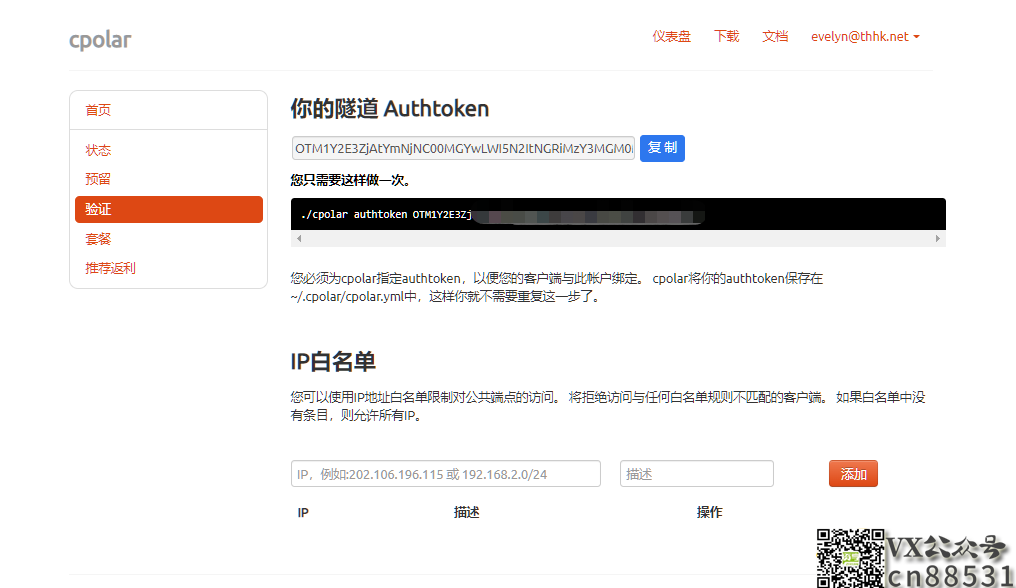Click the IP白名单 heading
The width and height of the screenshot is (1016, 588).
[333, 361]
